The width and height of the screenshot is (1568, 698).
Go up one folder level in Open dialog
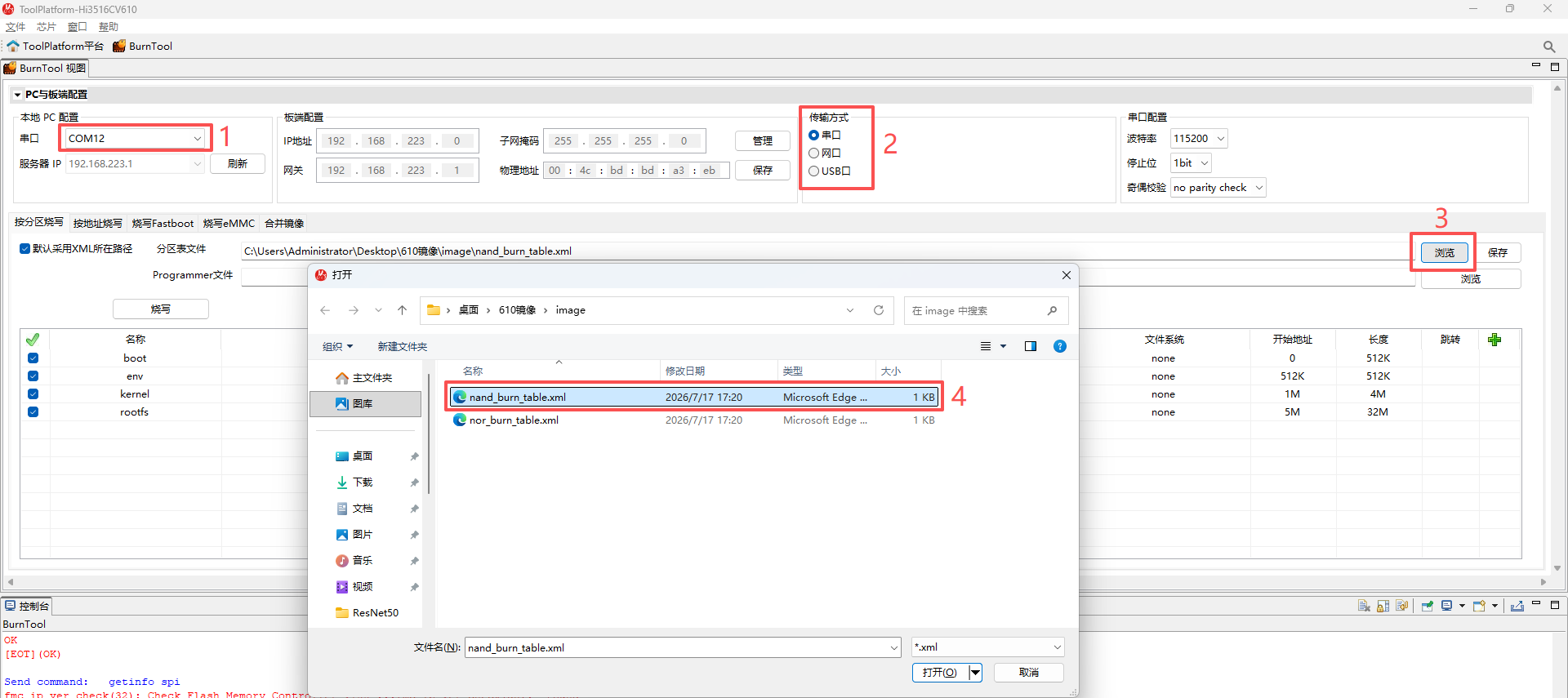point(402,310)
